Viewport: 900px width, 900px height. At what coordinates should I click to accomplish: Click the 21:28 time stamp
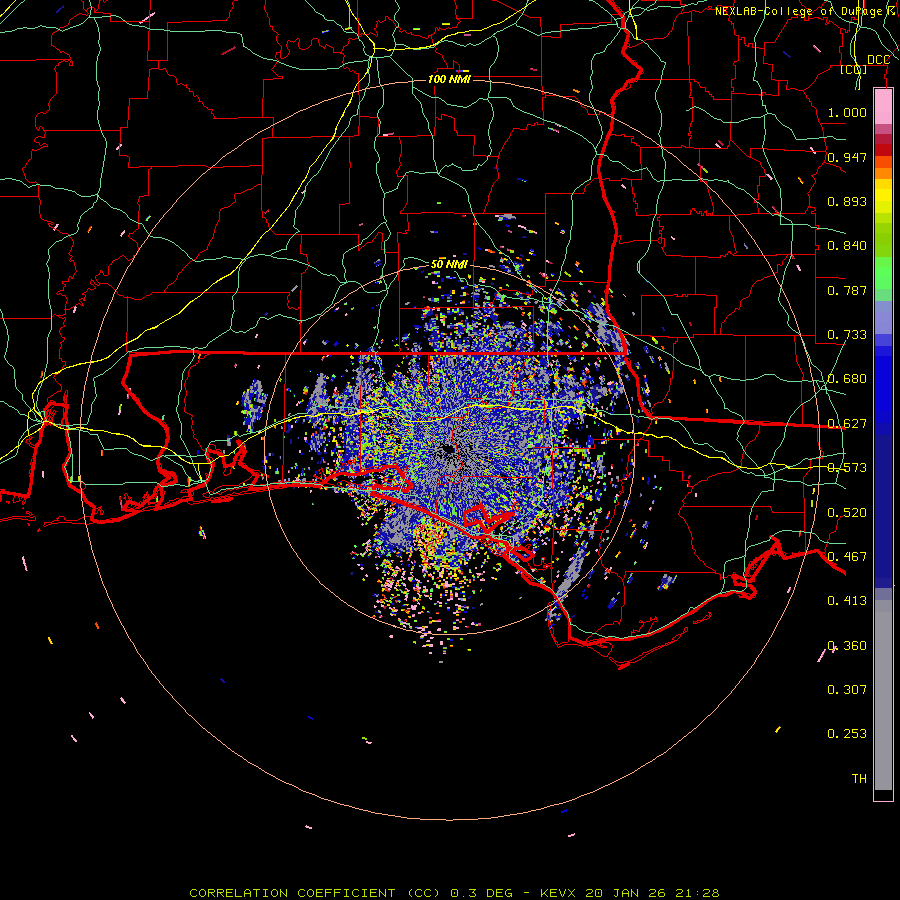point(696,893)
